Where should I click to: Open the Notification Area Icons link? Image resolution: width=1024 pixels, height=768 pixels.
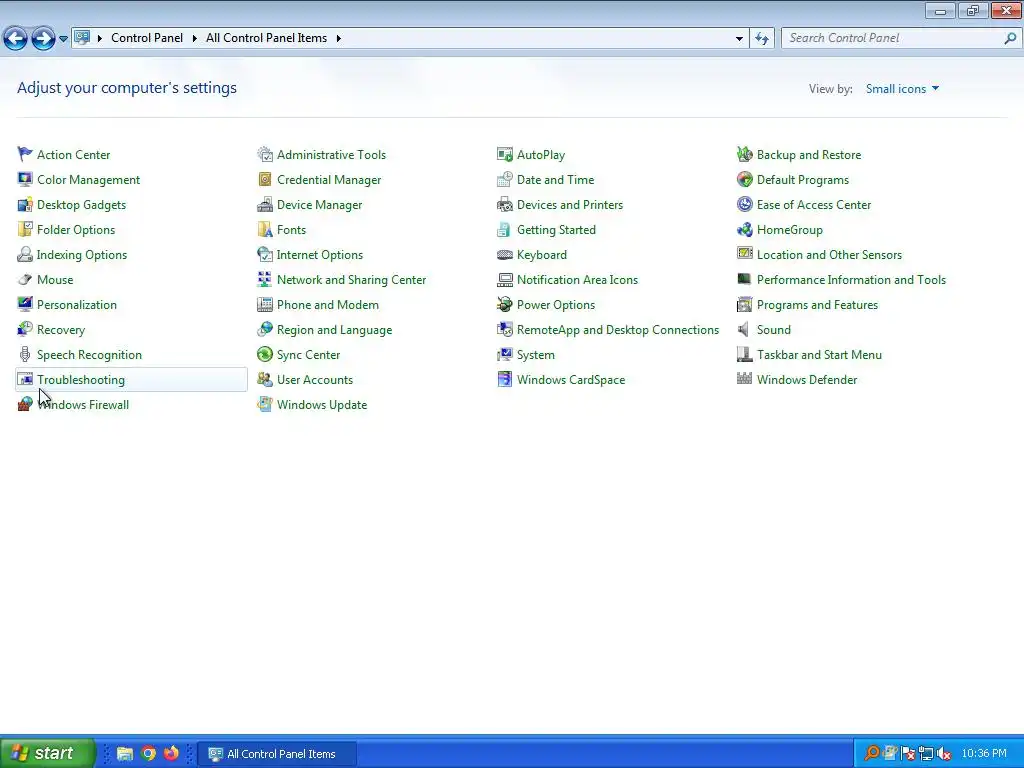577,280
